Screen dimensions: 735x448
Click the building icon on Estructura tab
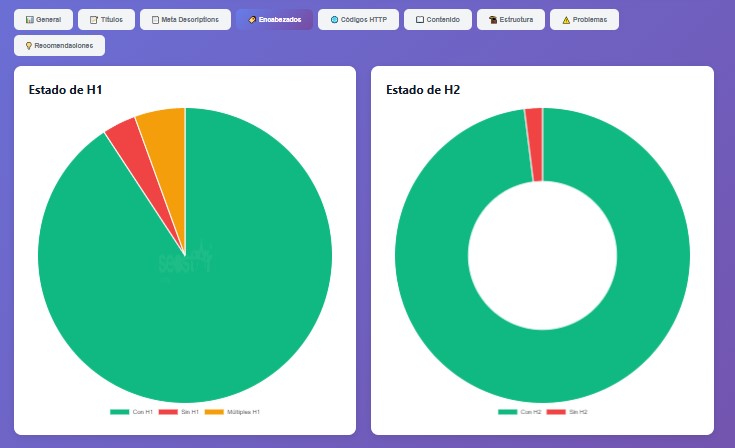pos(494,20)
